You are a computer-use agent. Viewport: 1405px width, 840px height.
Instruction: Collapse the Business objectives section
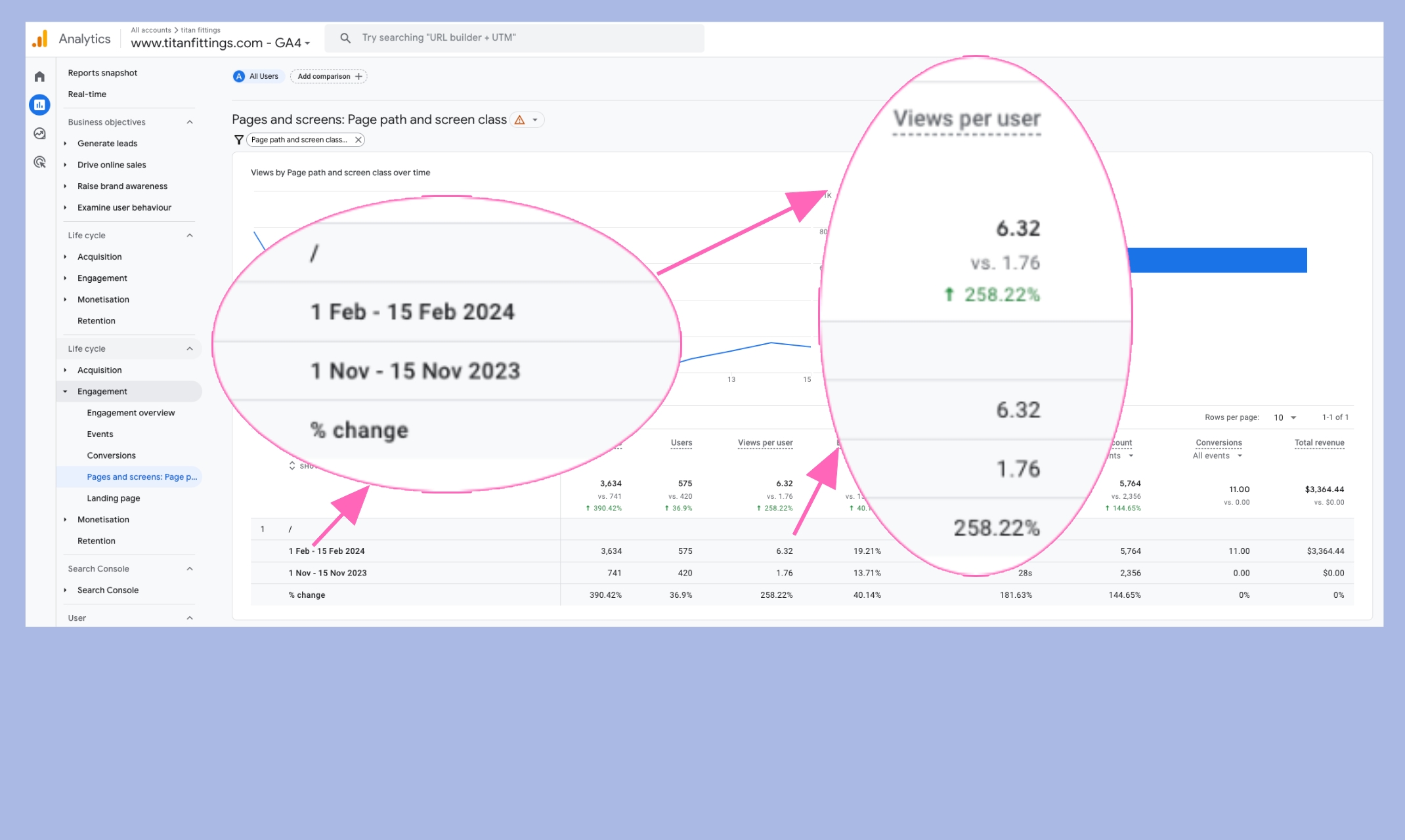[x=190, y=122]
